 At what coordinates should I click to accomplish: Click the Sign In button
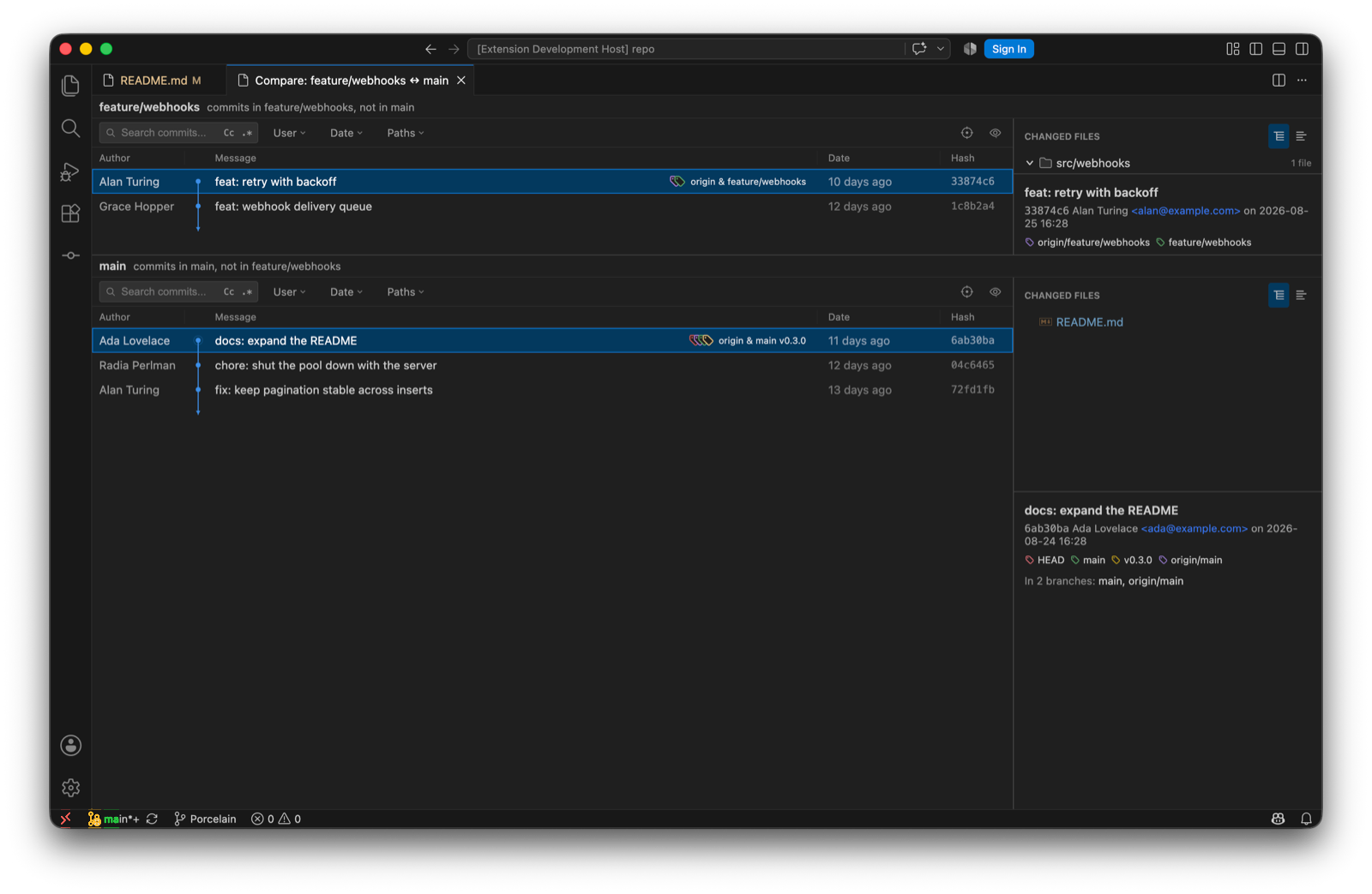coord(1008,49)
